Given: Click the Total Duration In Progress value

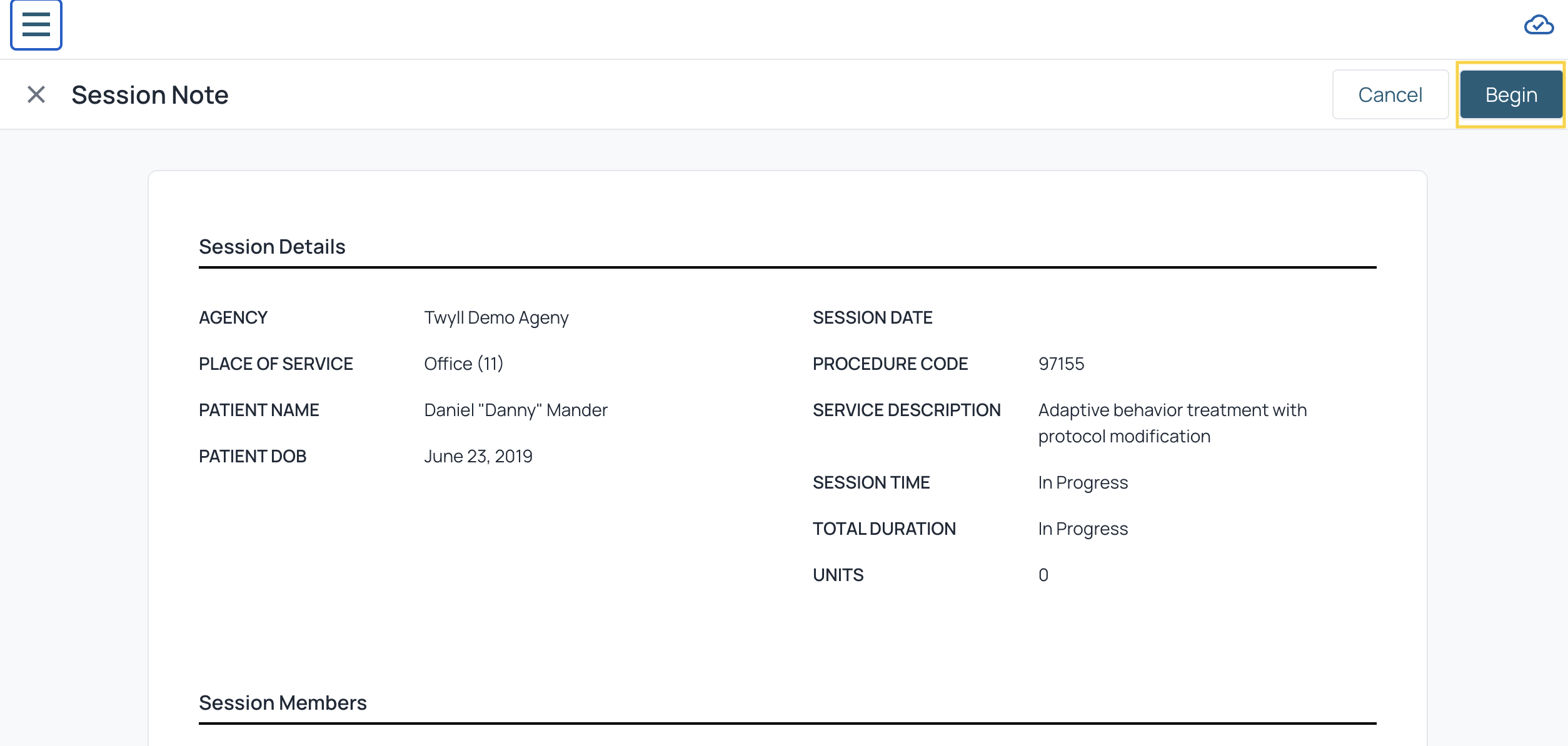Looking at the screenshot, I should tap(1083, 529).
